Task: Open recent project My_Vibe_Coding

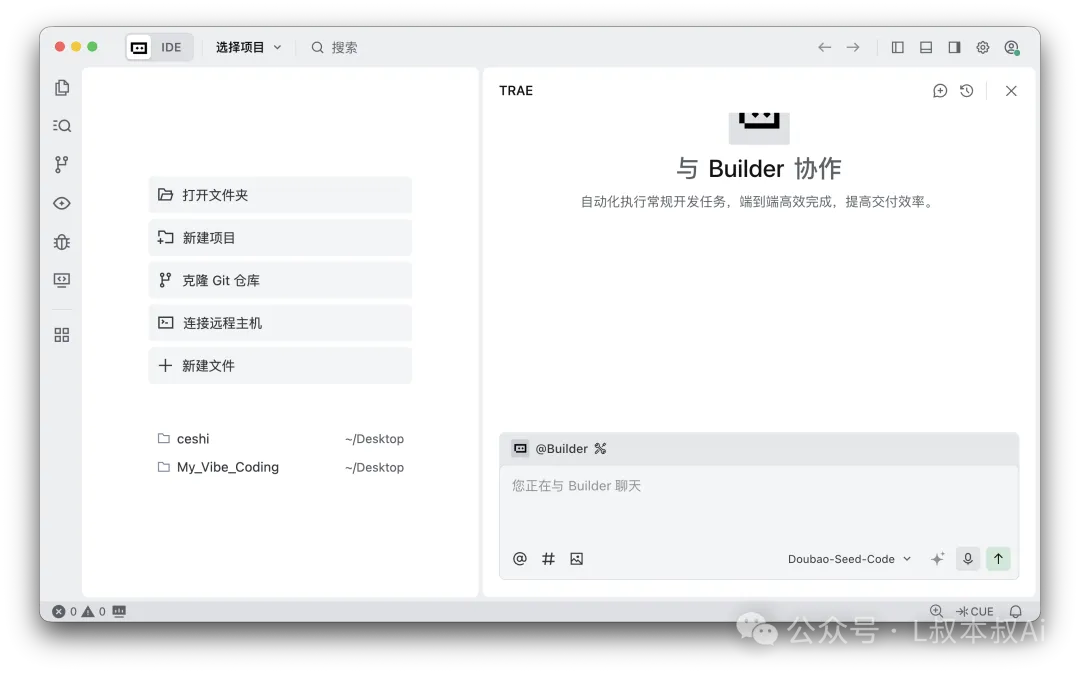Action: (x=280, y=467)
